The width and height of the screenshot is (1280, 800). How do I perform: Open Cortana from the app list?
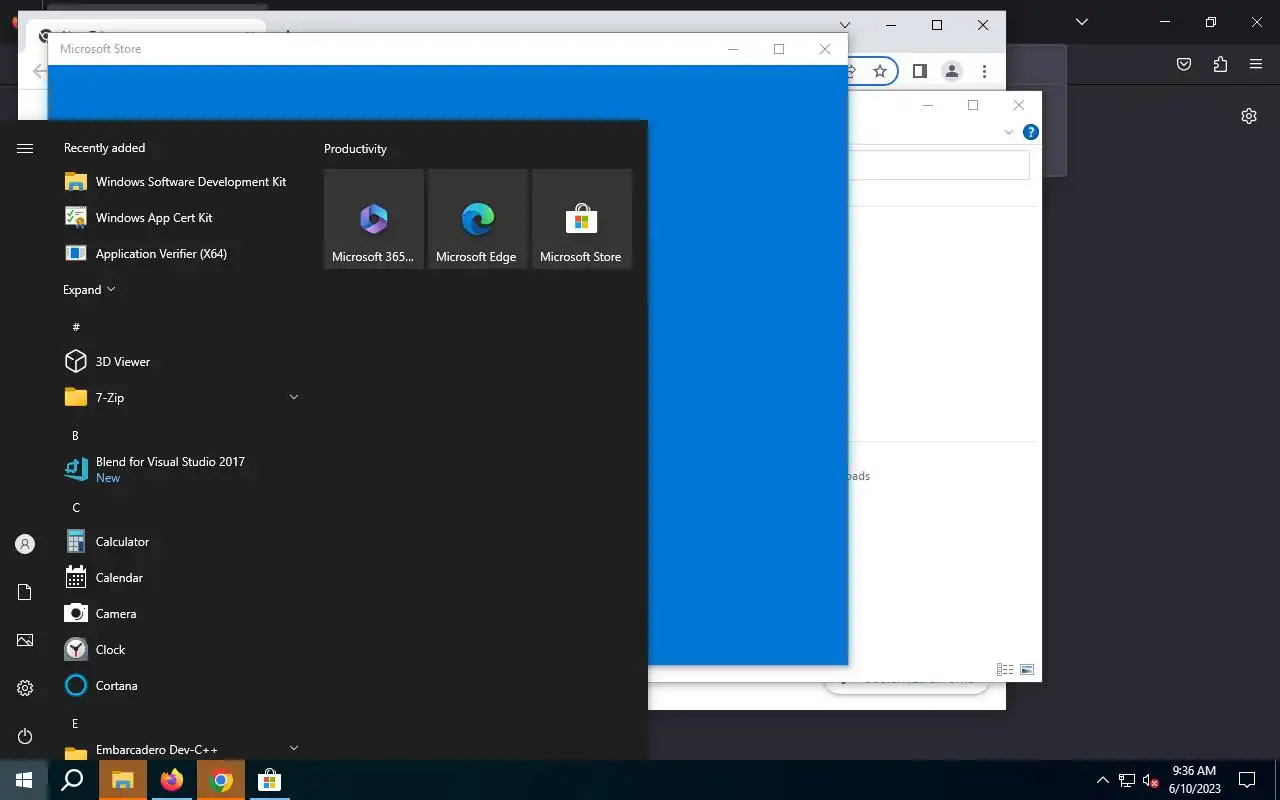tap(181, 686)
